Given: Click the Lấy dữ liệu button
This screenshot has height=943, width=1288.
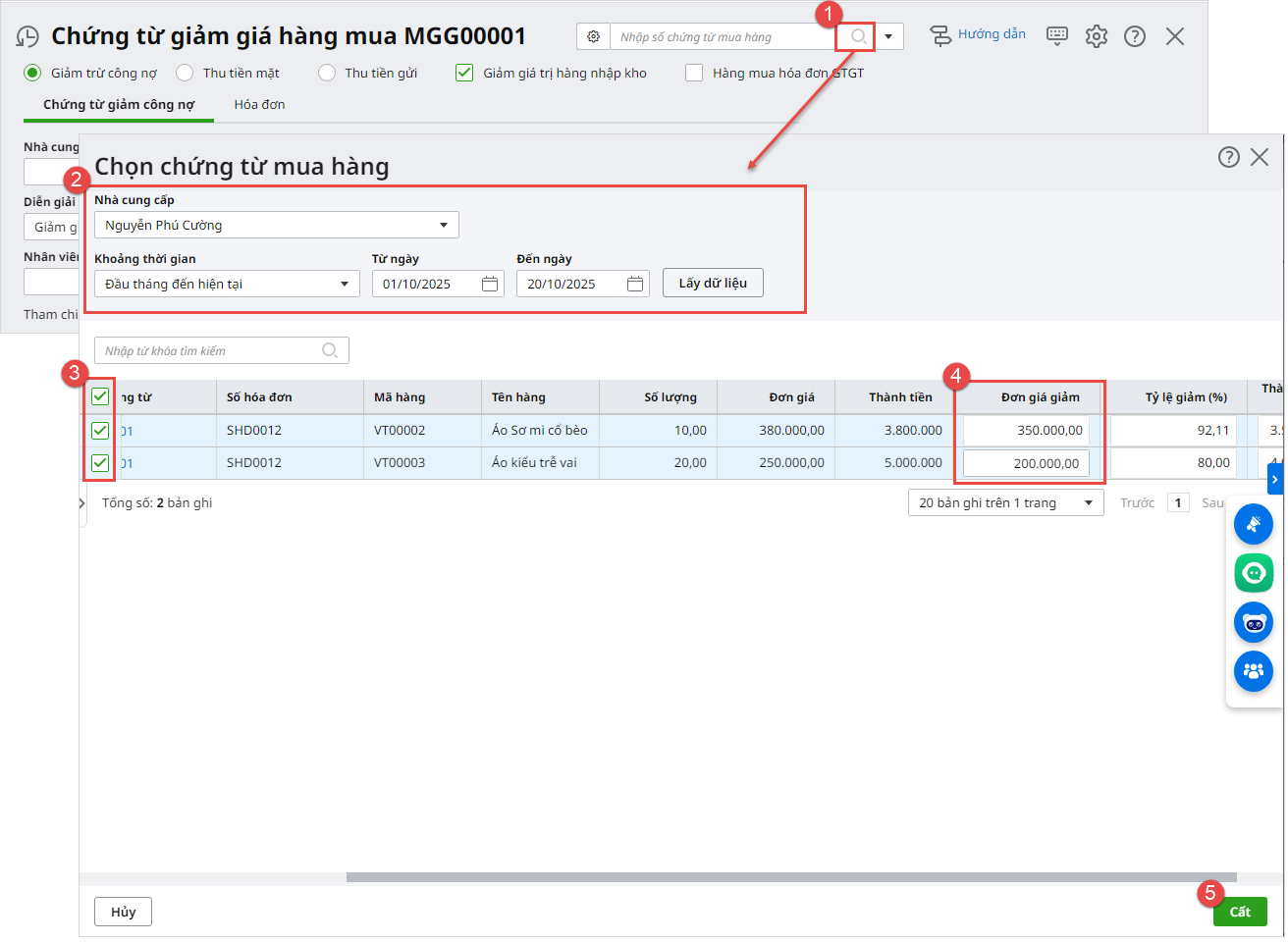Looking at the screenshot, I should 713,283.
